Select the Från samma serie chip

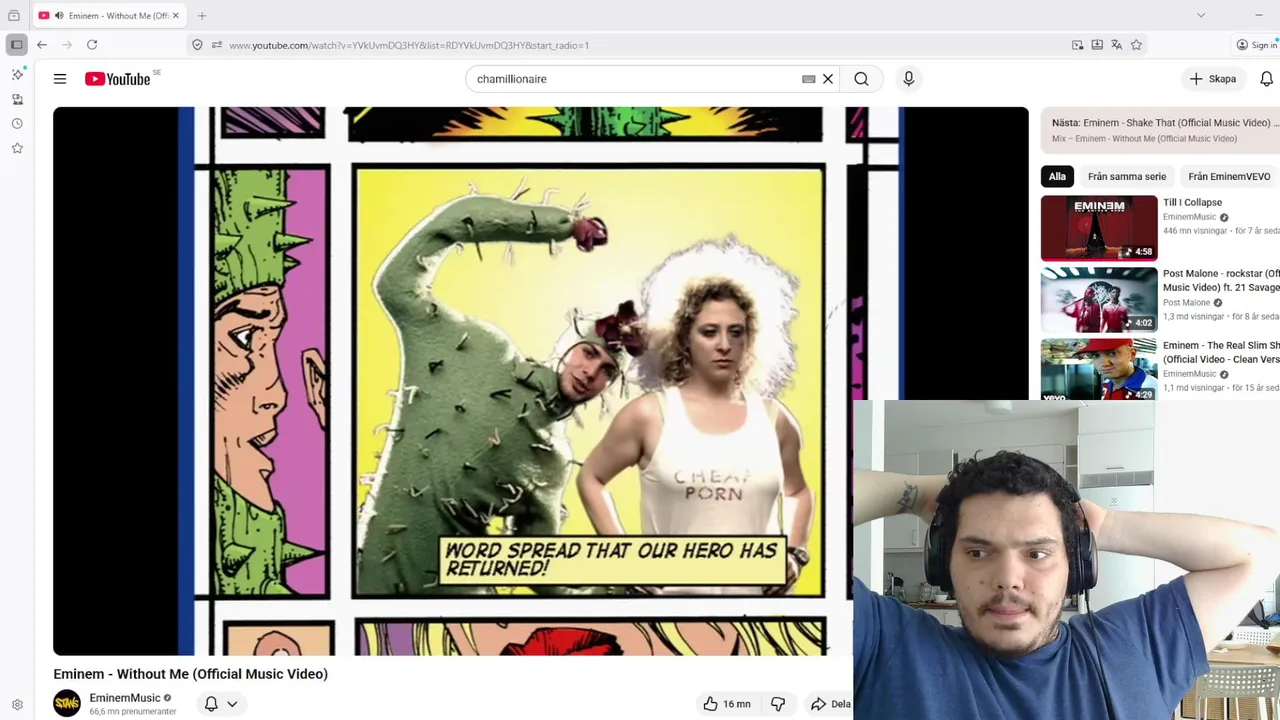[1126, 177]
